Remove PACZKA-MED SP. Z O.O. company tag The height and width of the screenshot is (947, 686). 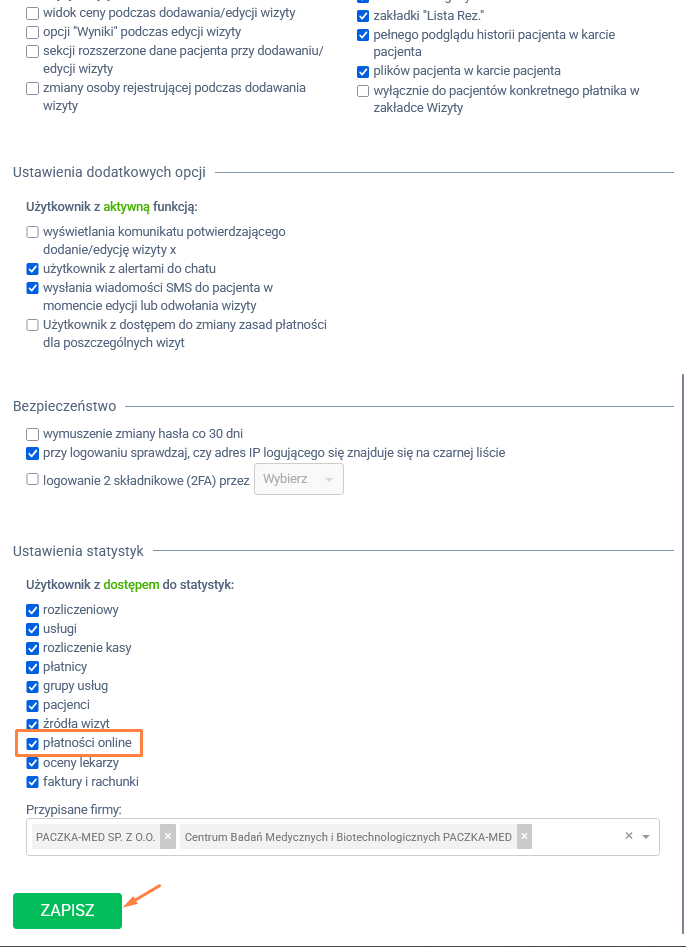[x=168, y=837]
